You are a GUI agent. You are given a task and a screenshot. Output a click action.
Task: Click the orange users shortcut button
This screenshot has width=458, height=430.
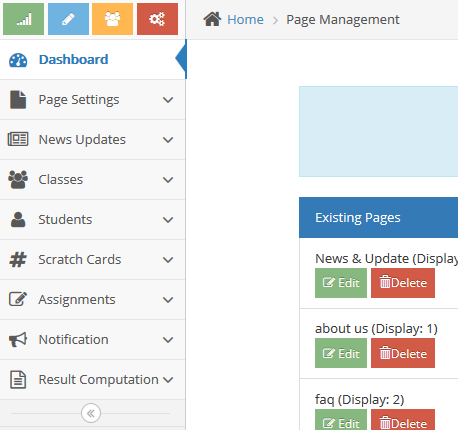tap(112, 19)
